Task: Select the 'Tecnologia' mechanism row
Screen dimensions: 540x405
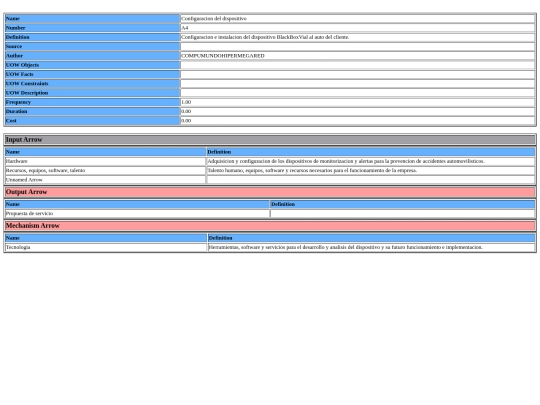Action: click(x=106, y=247)
